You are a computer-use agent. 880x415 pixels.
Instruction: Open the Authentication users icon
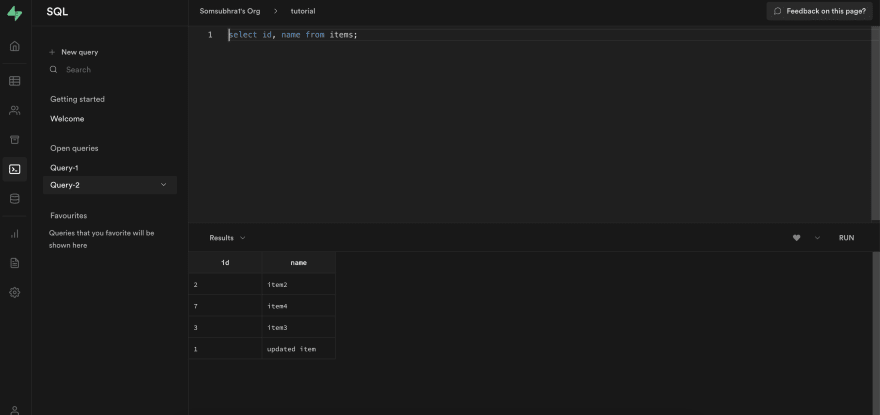pos(15,110)
